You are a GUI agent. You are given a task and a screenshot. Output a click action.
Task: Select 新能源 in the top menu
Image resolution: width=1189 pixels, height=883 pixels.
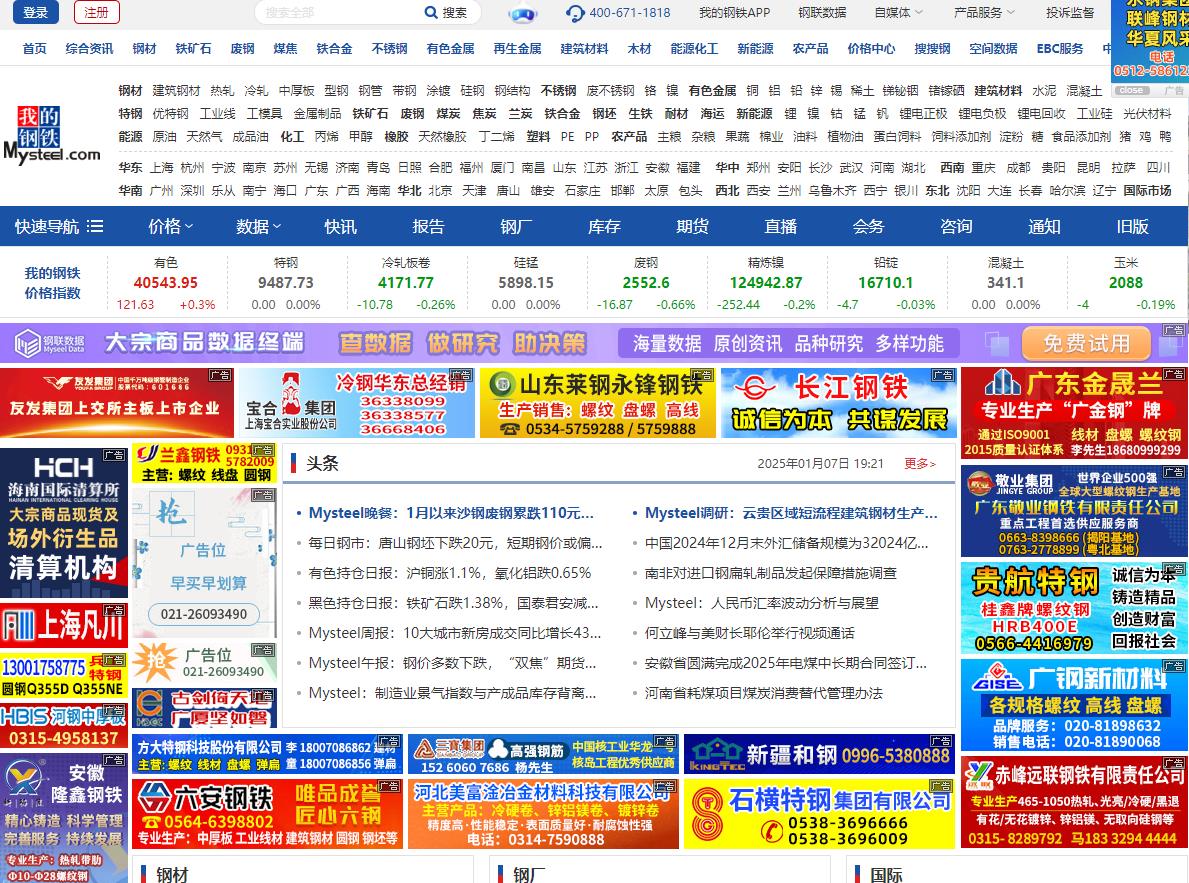755,49
